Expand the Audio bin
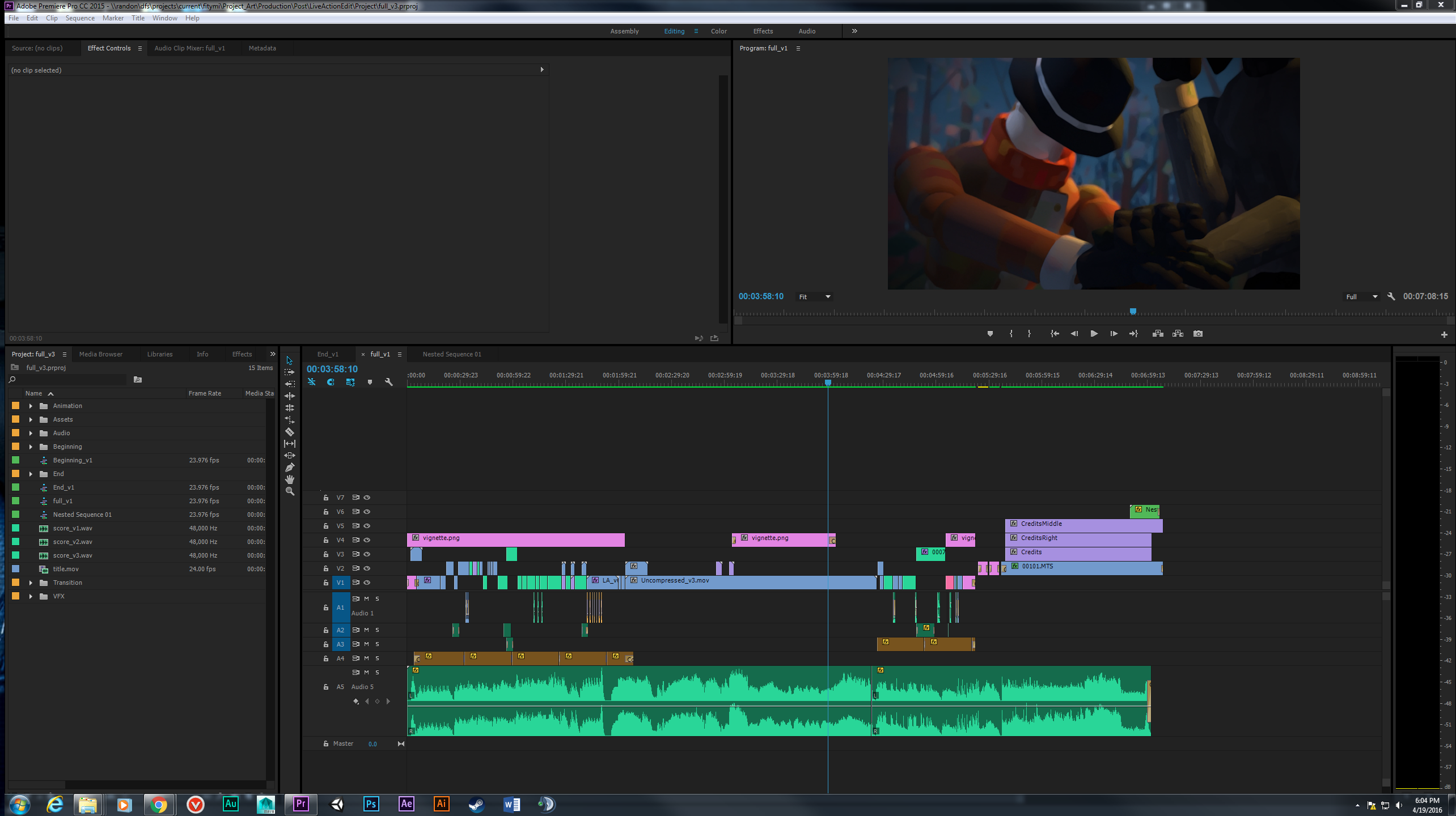Image resolution: width=1456 pixels, height=816 pixels. 31,433
